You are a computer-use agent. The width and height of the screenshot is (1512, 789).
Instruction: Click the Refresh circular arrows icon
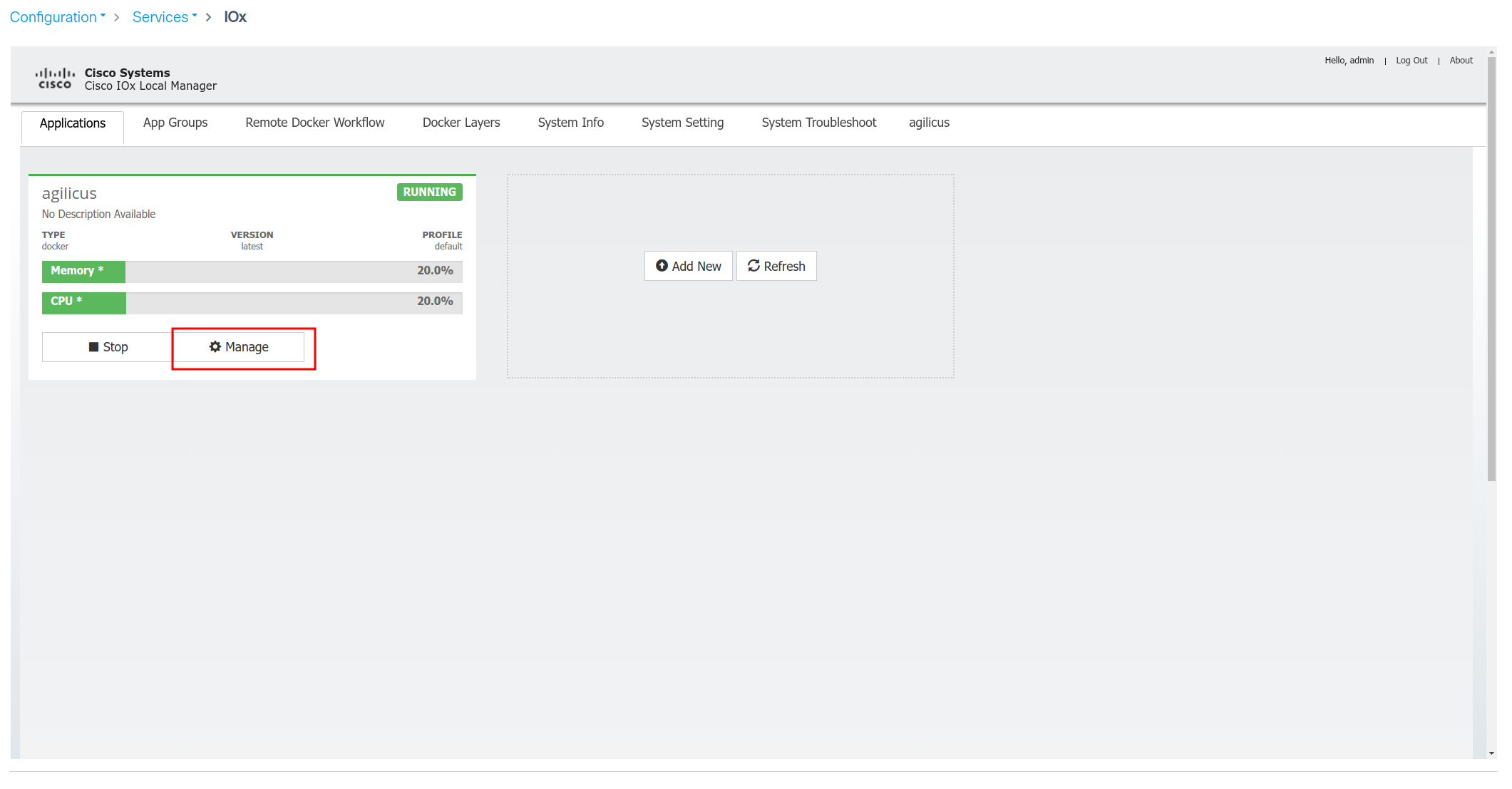[754, 266]
